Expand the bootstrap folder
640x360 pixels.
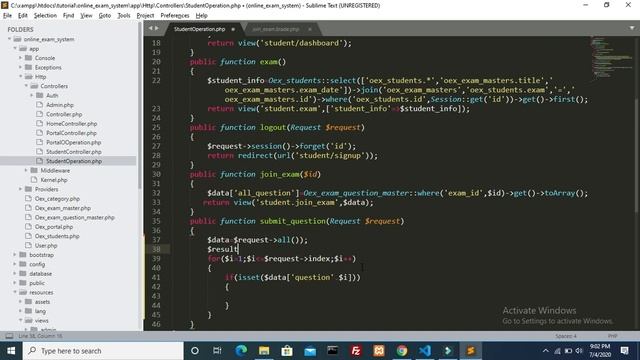pos(15,255)
